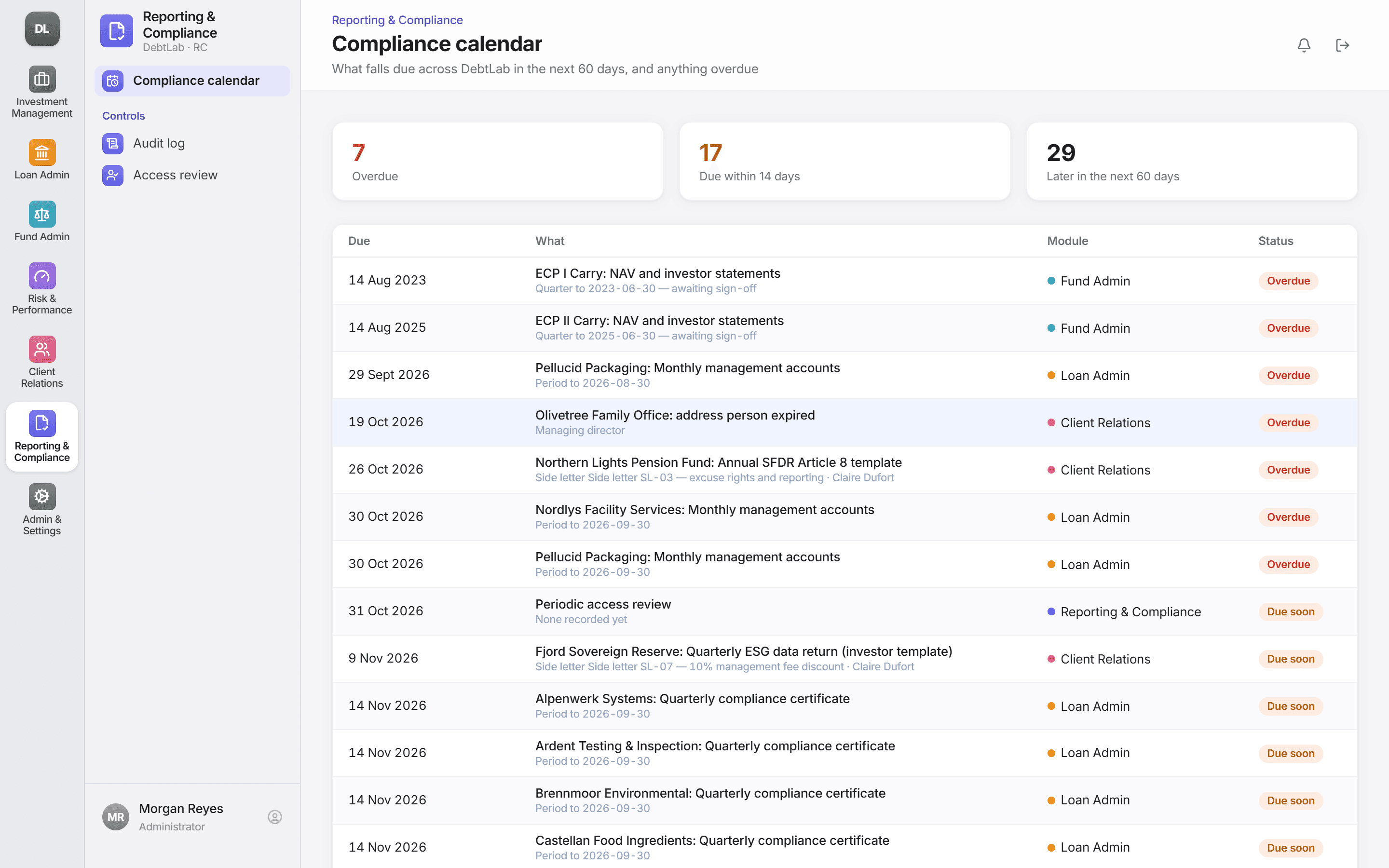This screenshot has height=868, width=1389.
Task: Click the DL workspace avatar
Action: (42, 29)
